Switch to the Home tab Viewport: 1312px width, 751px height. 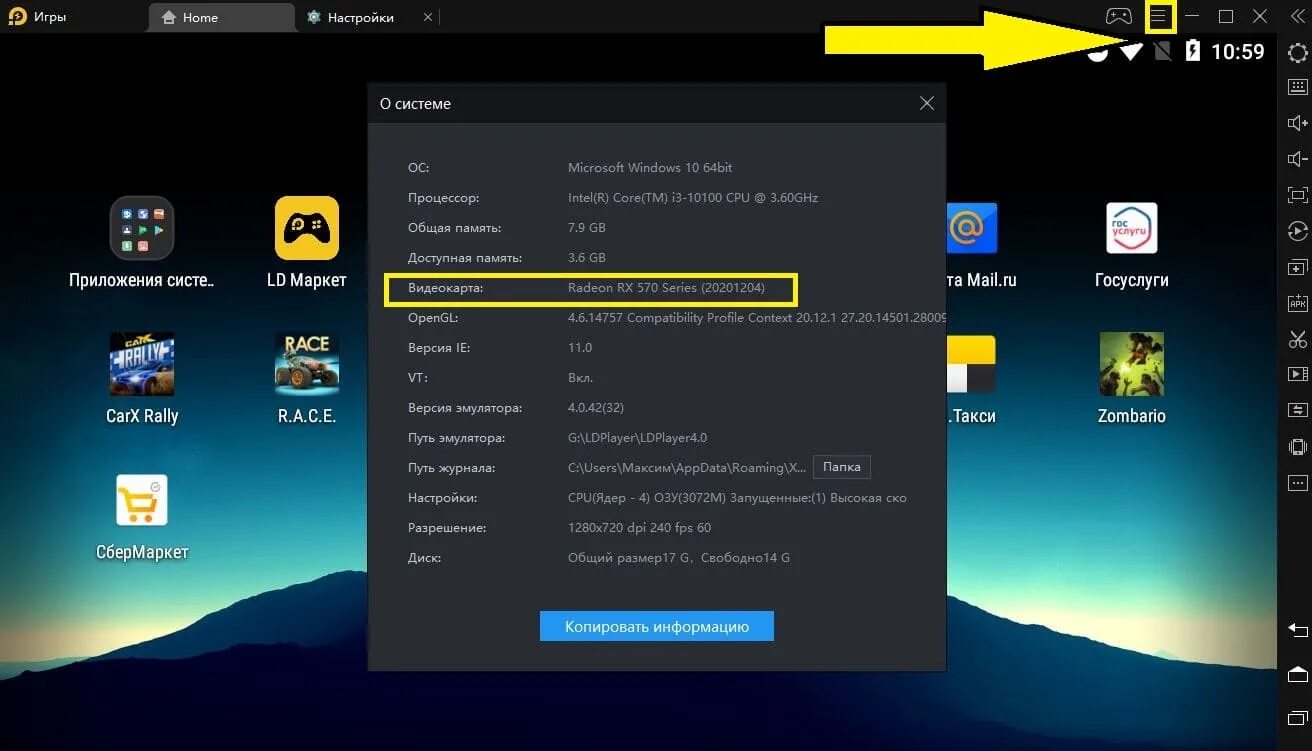point(222,17)
